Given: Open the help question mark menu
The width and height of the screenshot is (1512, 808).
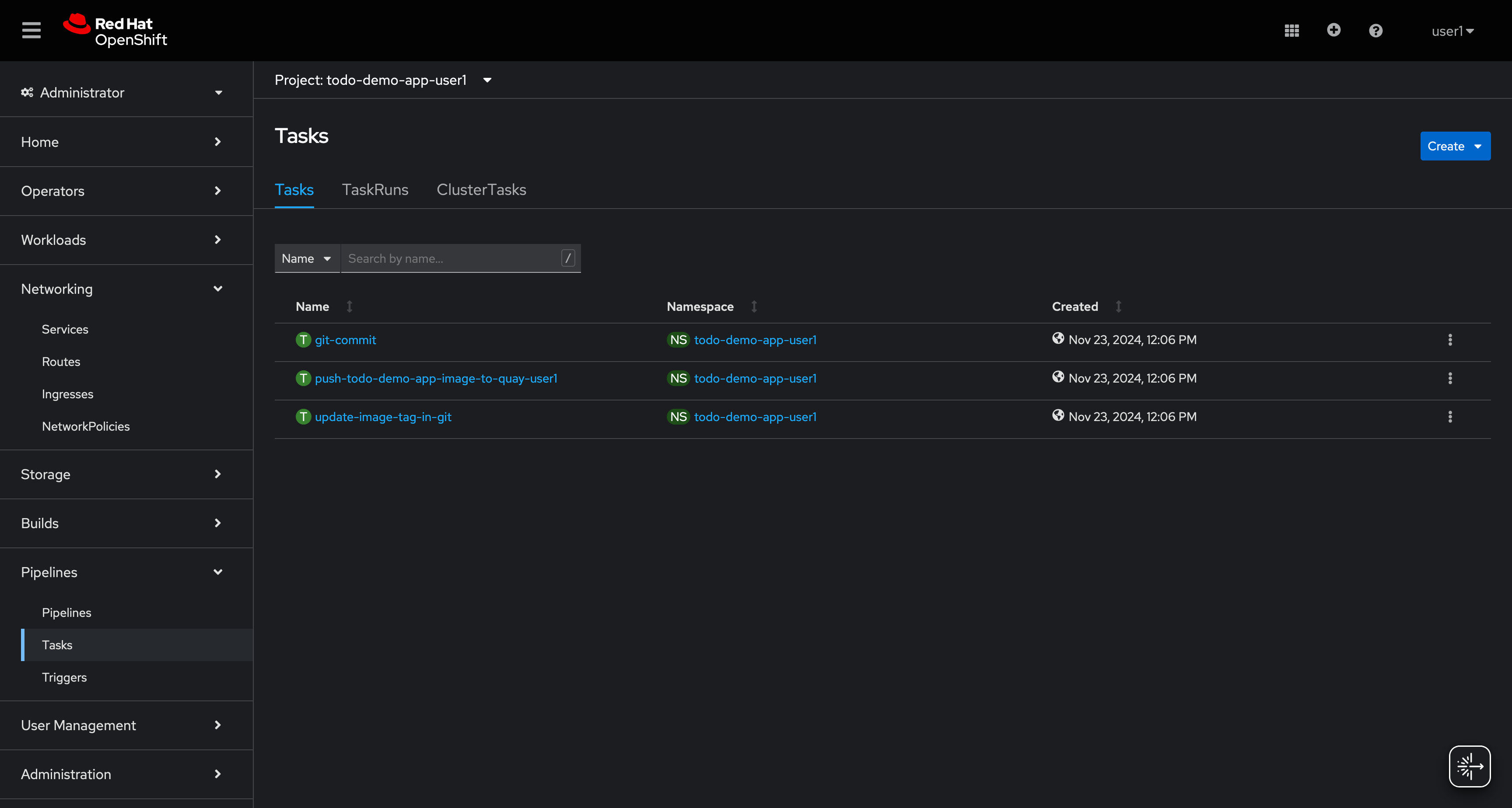Looking at the screenshot, I should pos(1376,31).
